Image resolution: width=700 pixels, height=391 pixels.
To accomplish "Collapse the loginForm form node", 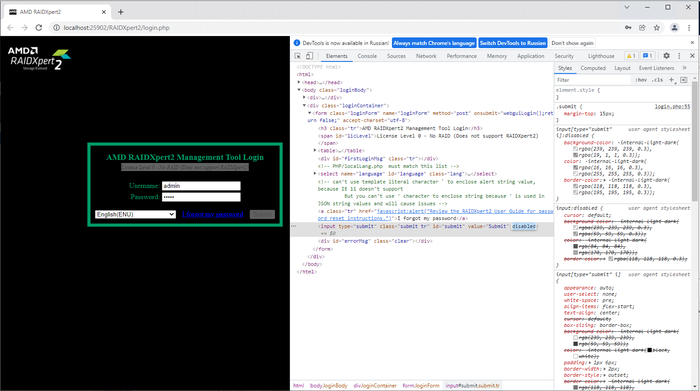I will tap(309, 113).
